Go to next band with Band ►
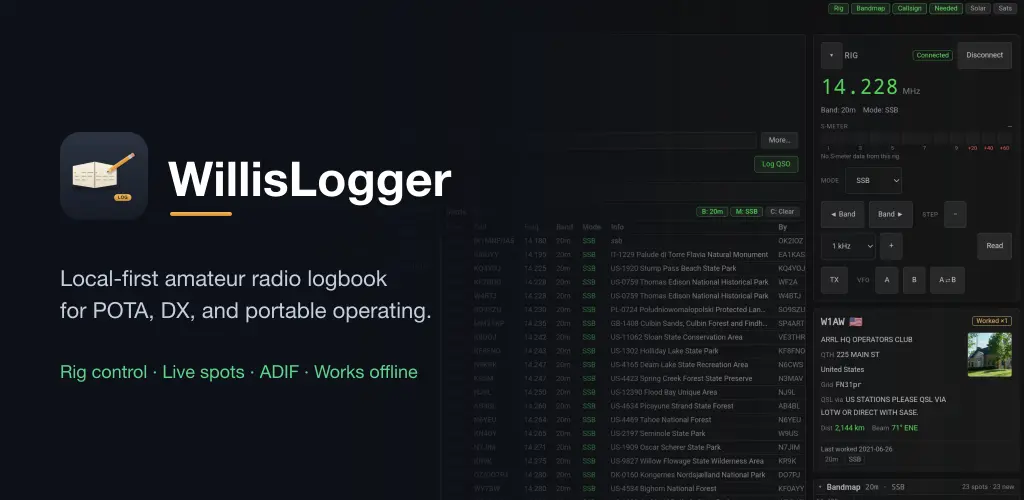 [x=891, y=214]
